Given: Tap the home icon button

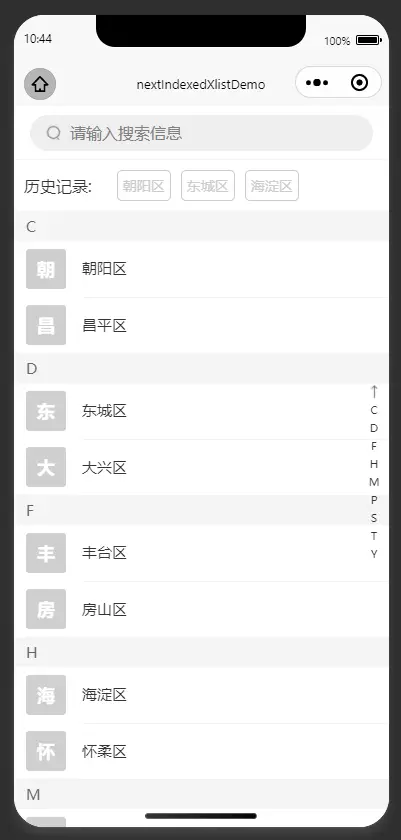Looking at the screenshot, I should pos(40,84).
